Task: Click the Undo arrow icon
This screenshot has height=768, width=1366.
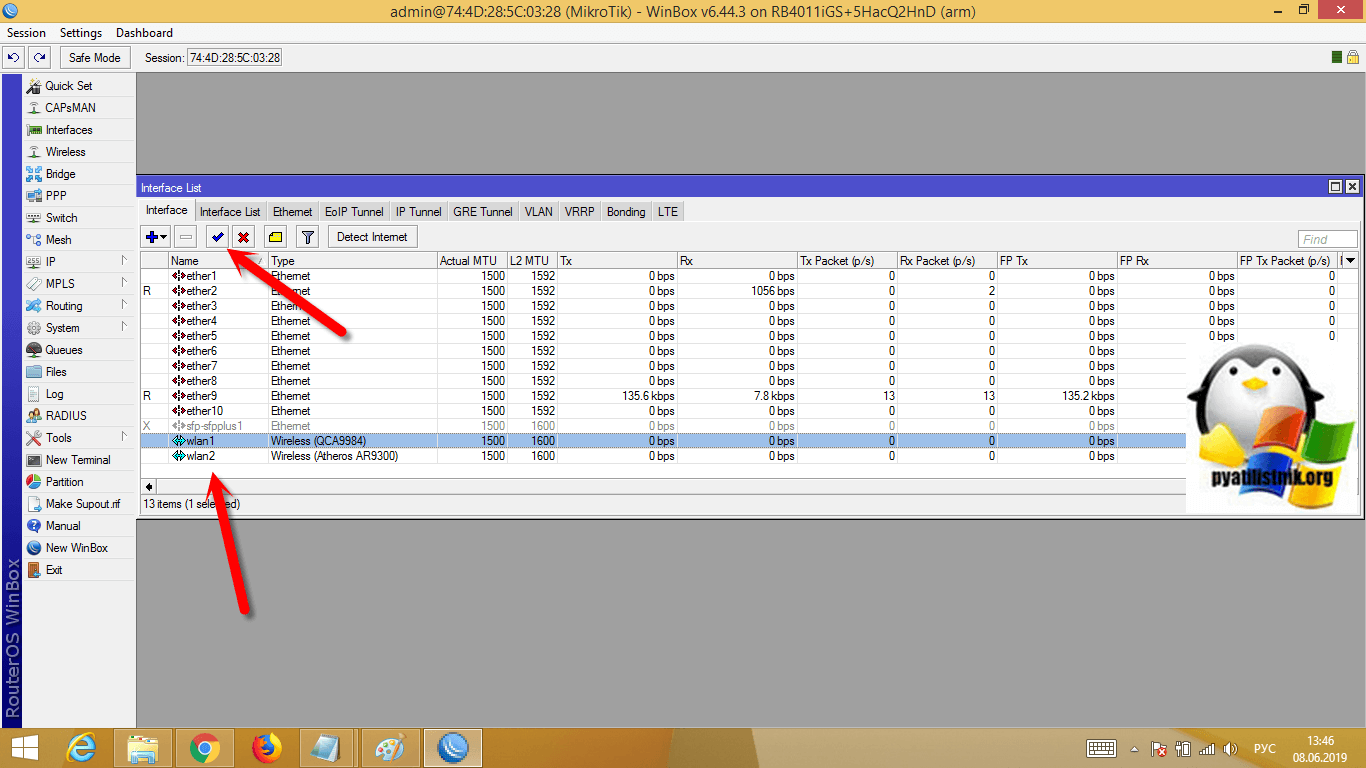Action: coord(13,58)
